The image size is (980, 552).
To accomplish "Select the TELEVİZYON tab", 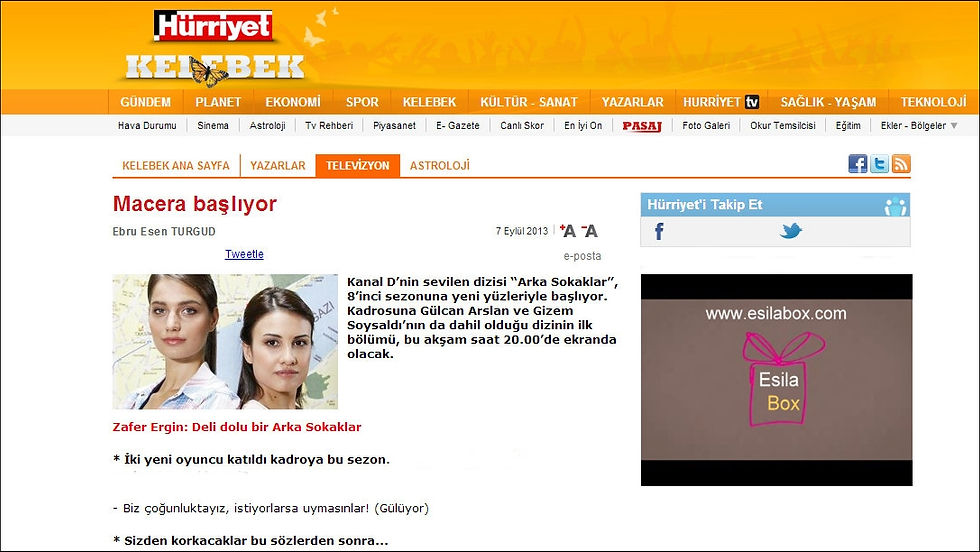I will [x=358, y=166].
